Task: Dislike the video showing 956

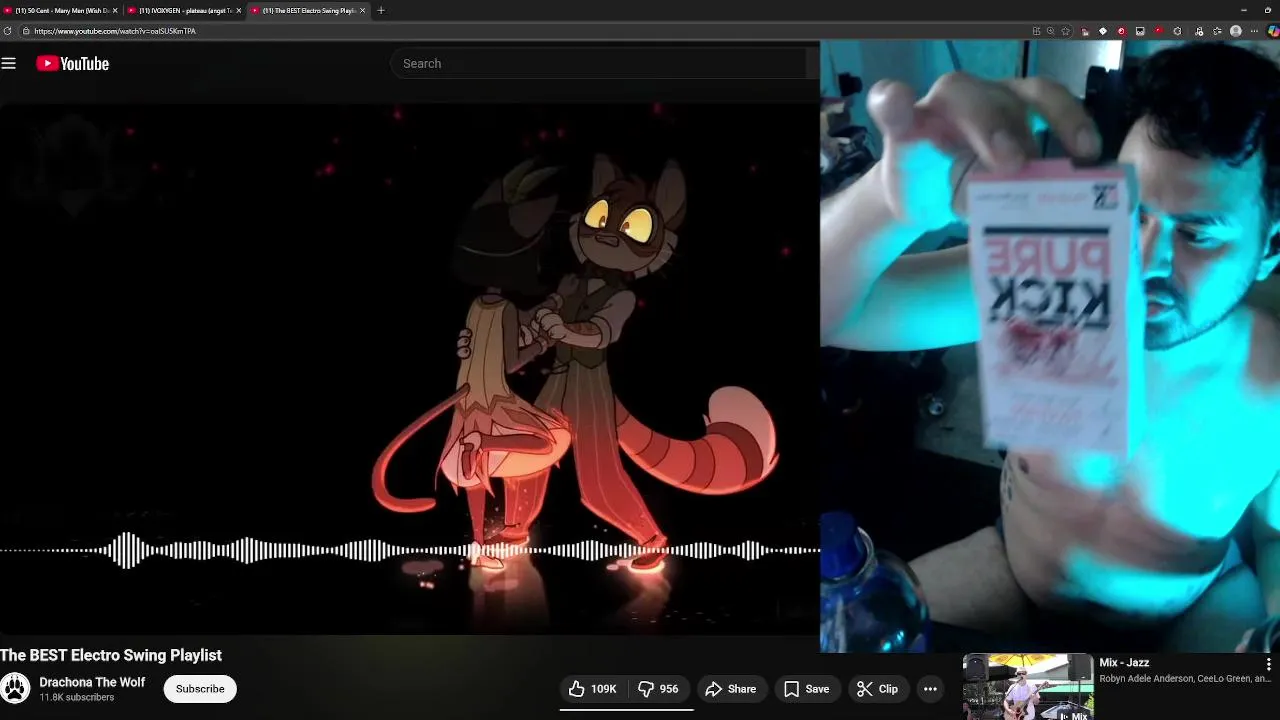Action: (x=659, y=689)
